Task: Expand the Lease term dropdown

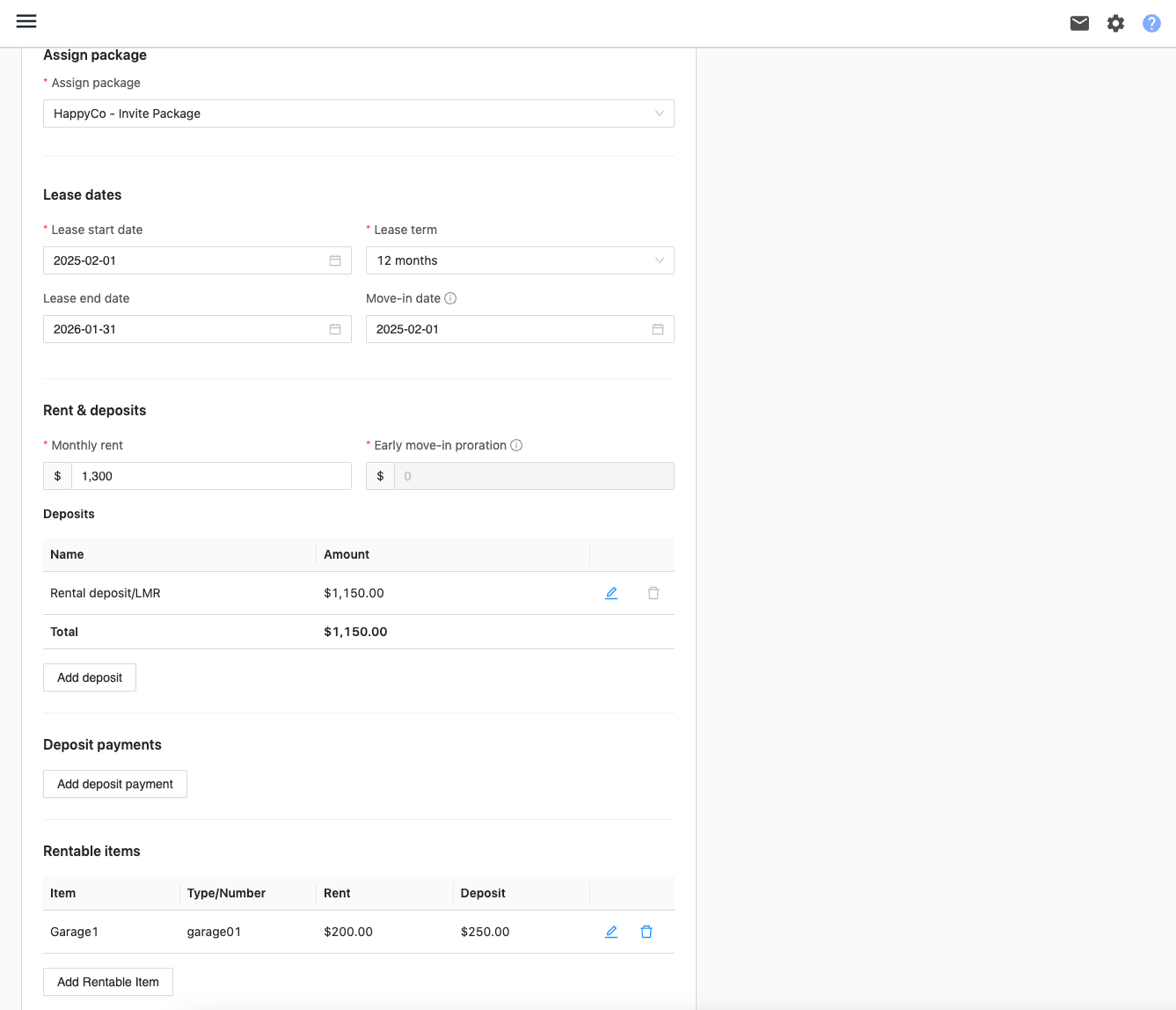Action: click(520, 260)
